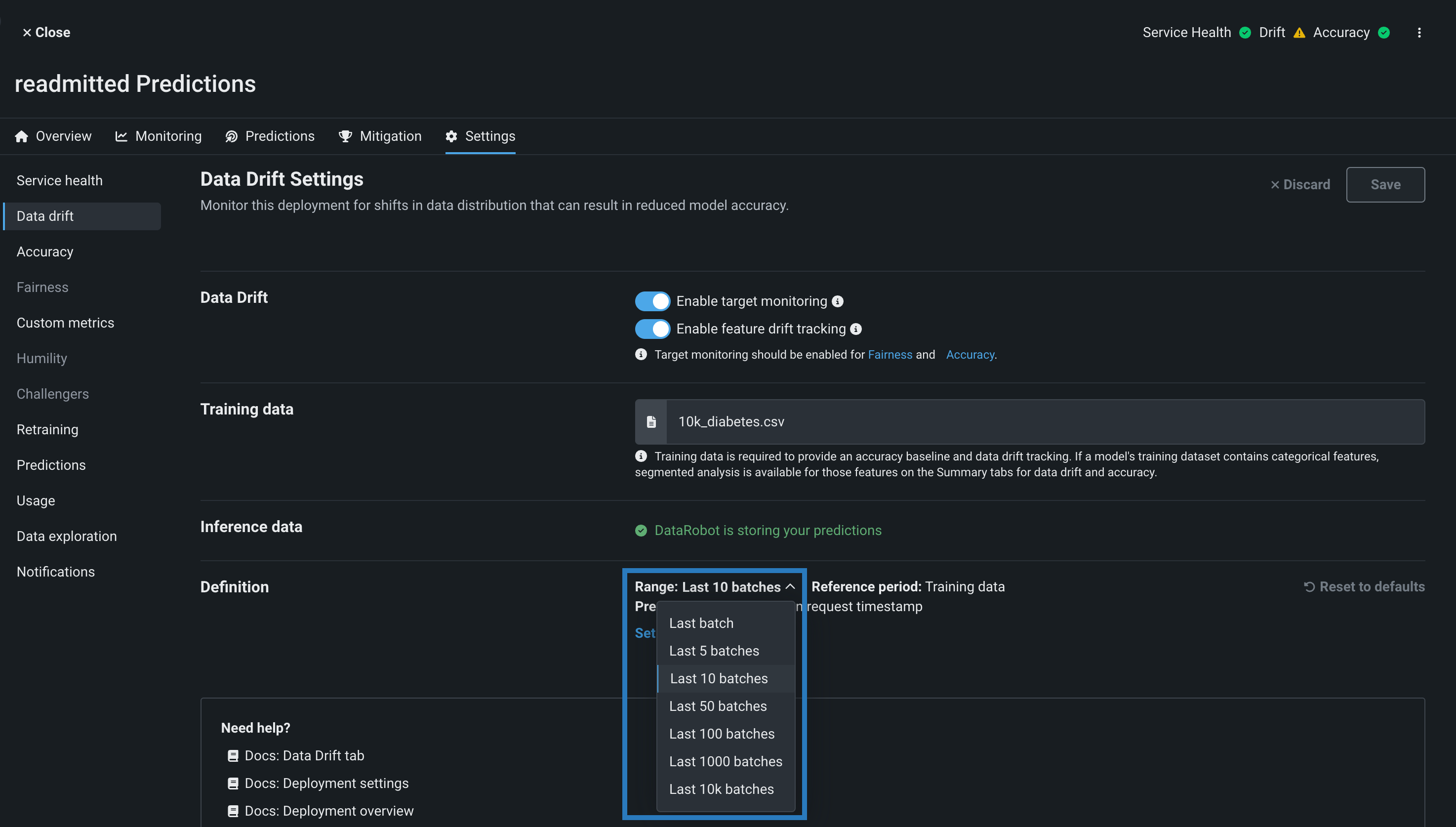Image resolution: width=1456 pixels, height=827 pixels.
Task: Choose the Last 1000 batches option
Action: coord(725,761)
